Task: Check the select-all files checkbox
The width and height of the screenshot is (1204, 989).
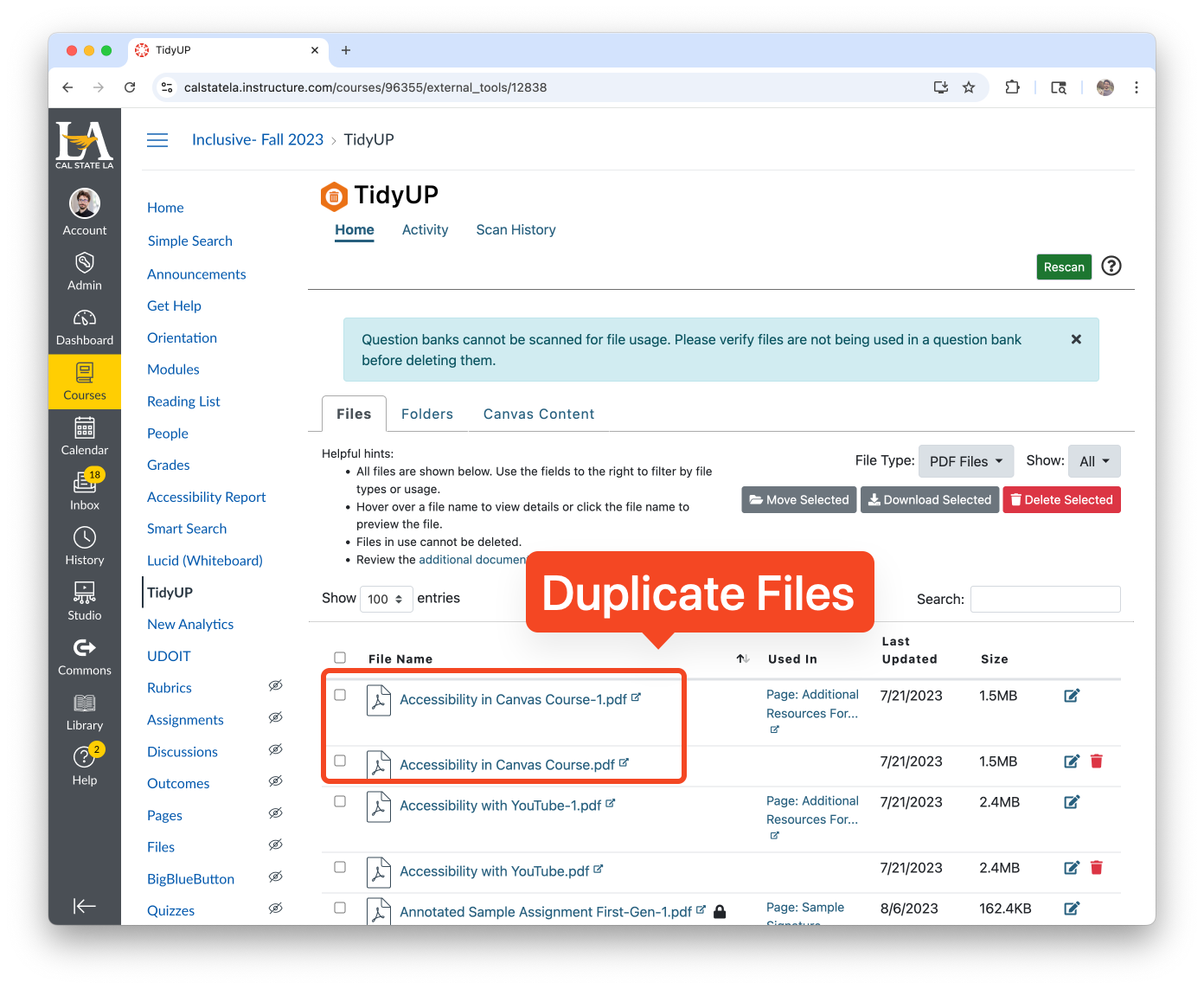Action: (340, 658)
